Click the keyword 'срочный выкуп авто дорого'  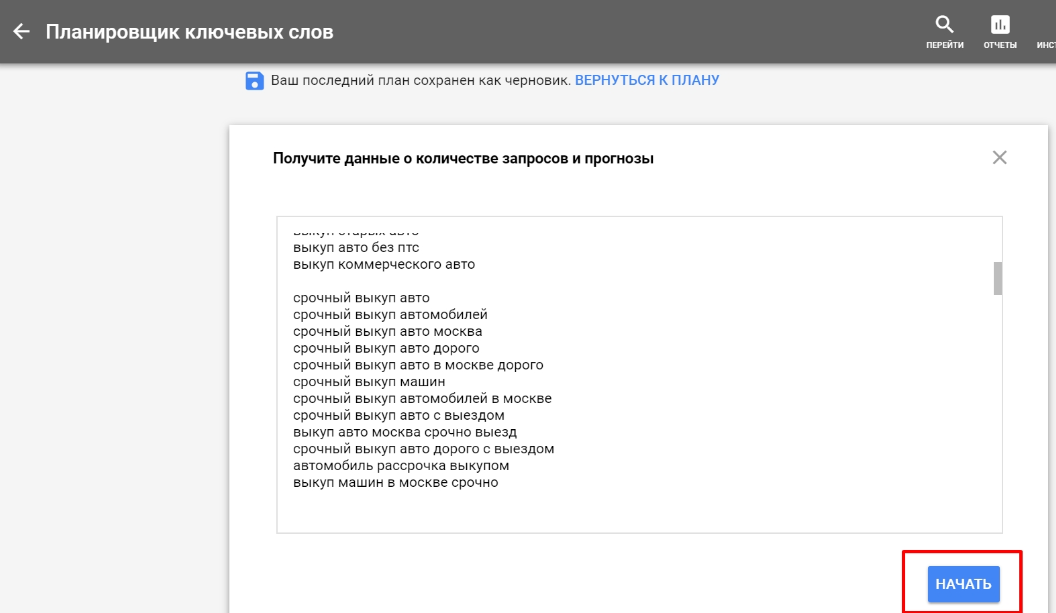386,348
